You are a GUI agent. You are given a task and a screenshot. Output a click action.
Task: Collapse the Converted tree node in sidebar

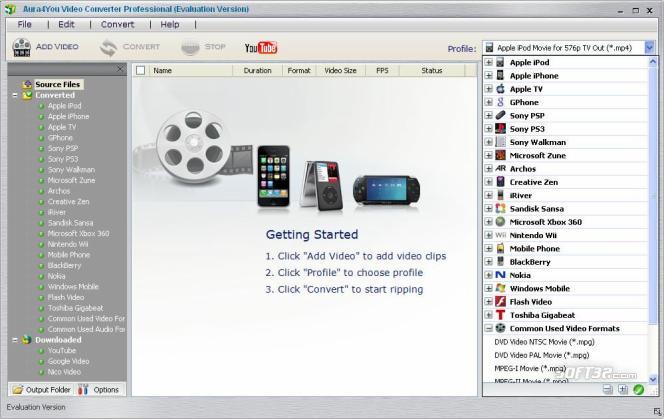point(15,95)
